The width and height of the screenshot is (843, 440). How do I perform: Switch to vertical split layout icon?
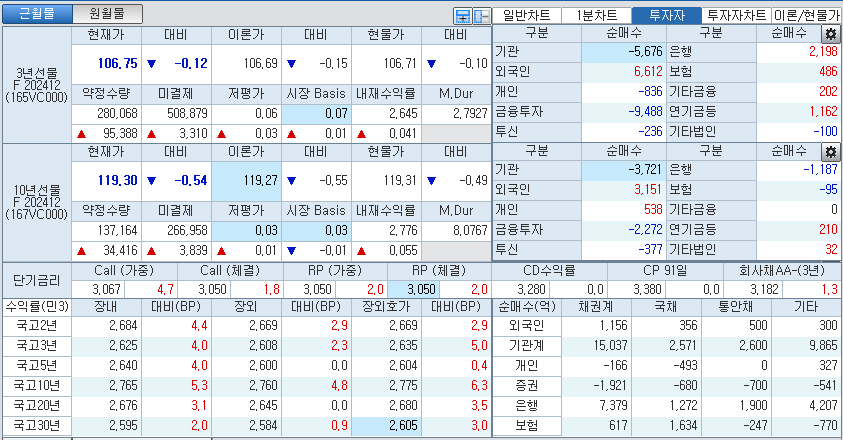coord(481,16)
